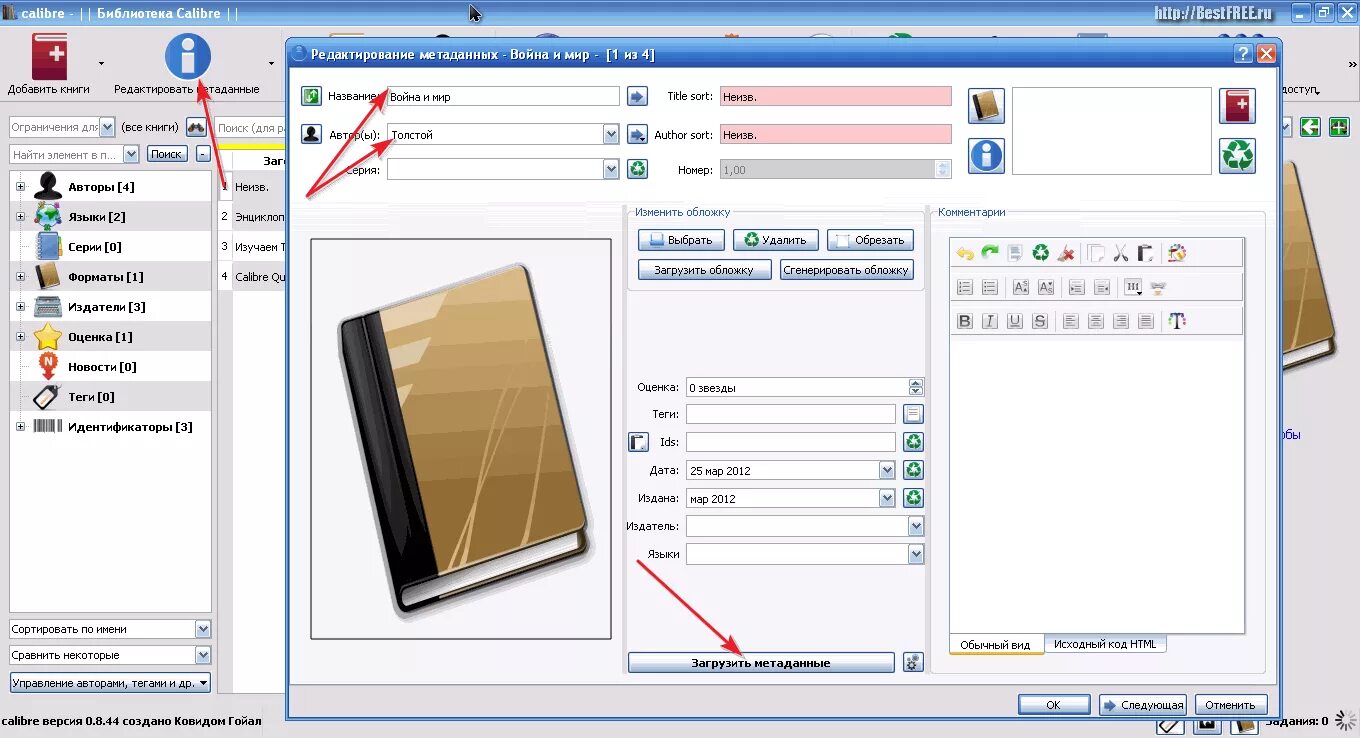Open the H1 heading style dropdown
Screen dimensions: 1360x738
(x=1133, y=287)
